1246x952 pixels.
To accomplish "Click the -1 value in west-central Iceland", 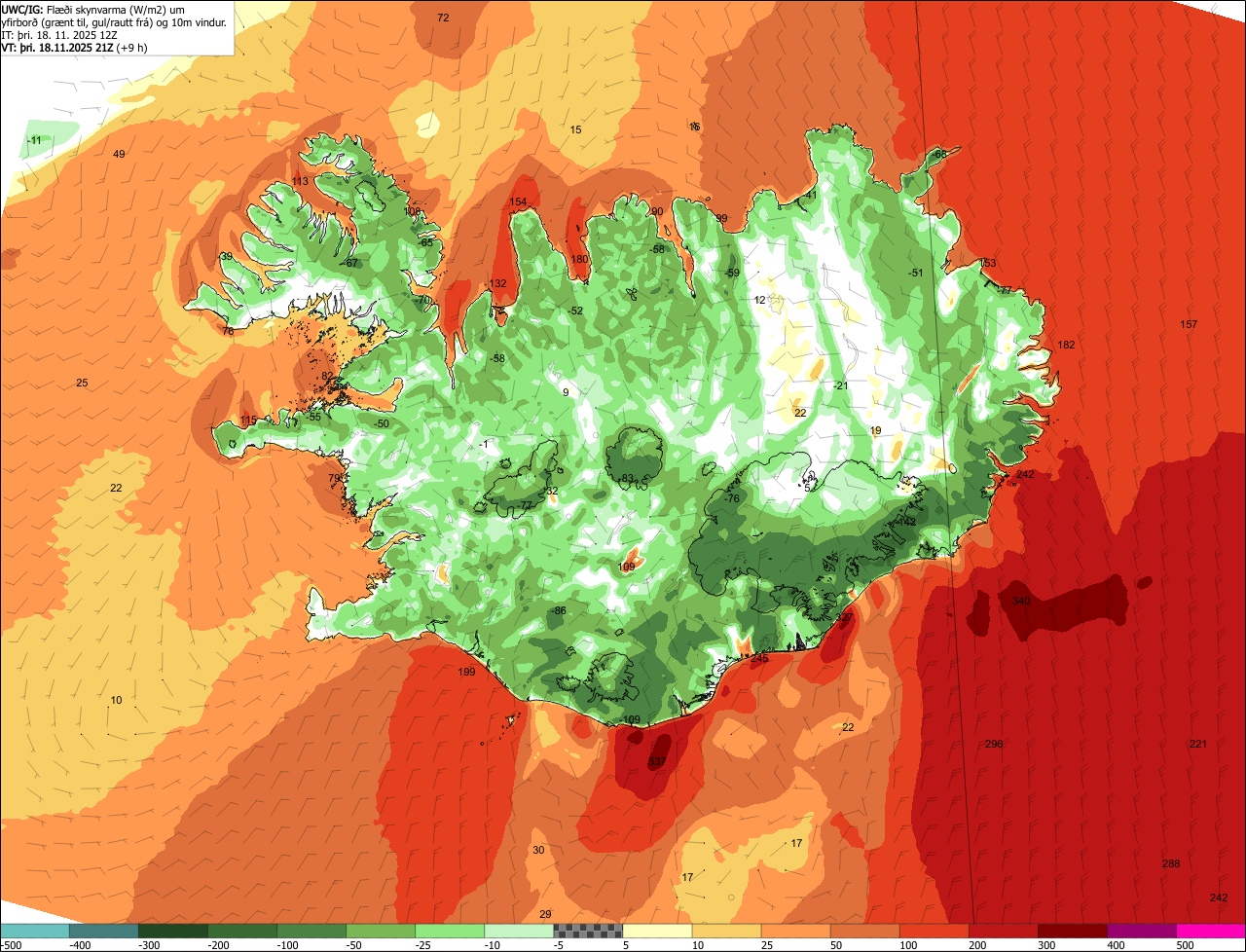I will click(x=484, y=445).
